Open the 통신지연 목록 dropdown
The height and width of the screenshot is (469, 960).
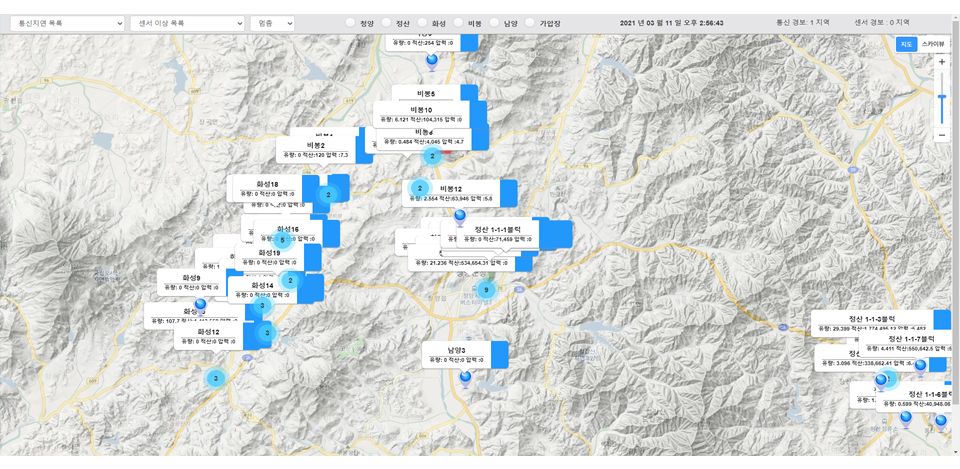coord(67,22)
